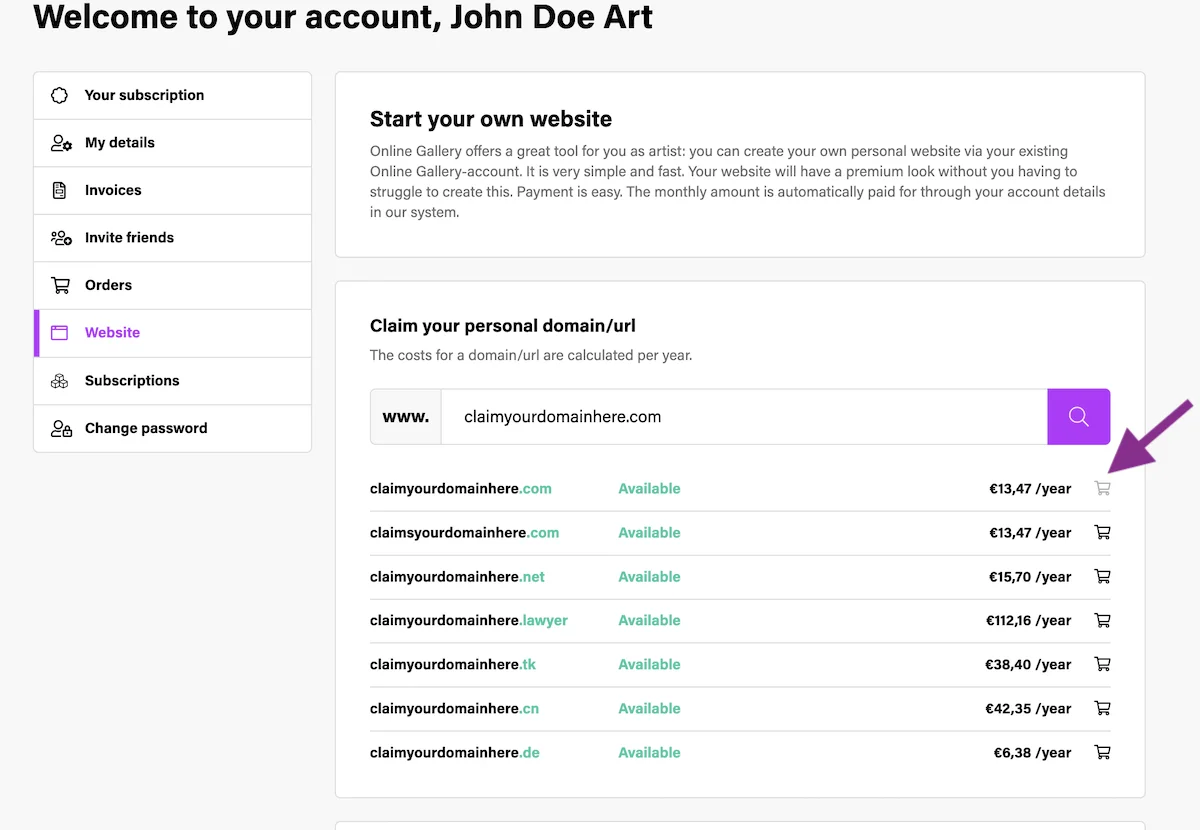The image size is (1200, 830).
Task: Click the €38,40 /year price
Action: click(1030, 665)
